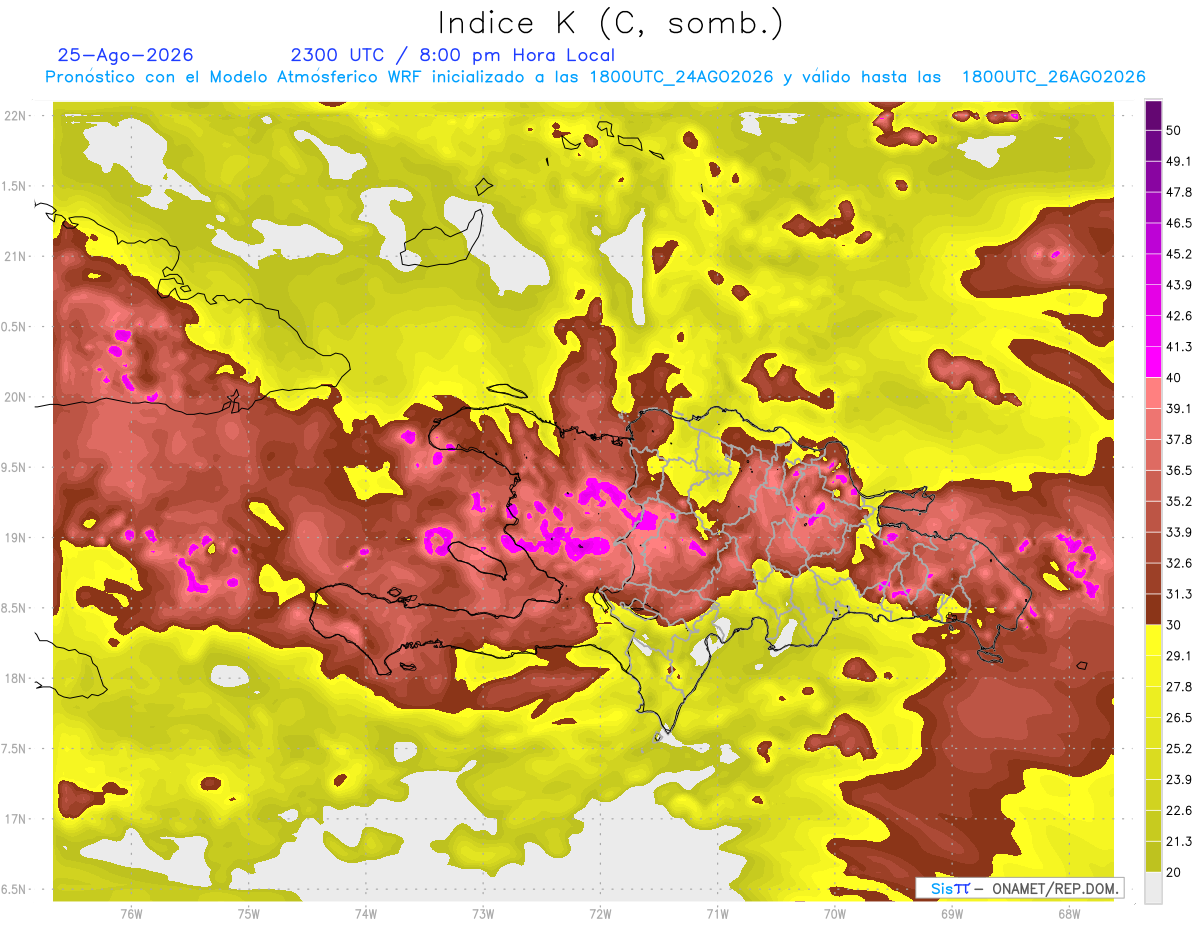Screen dimensions: 1200x927
Task: Click the "20" value on the color scale
Action: (1174, 872)
